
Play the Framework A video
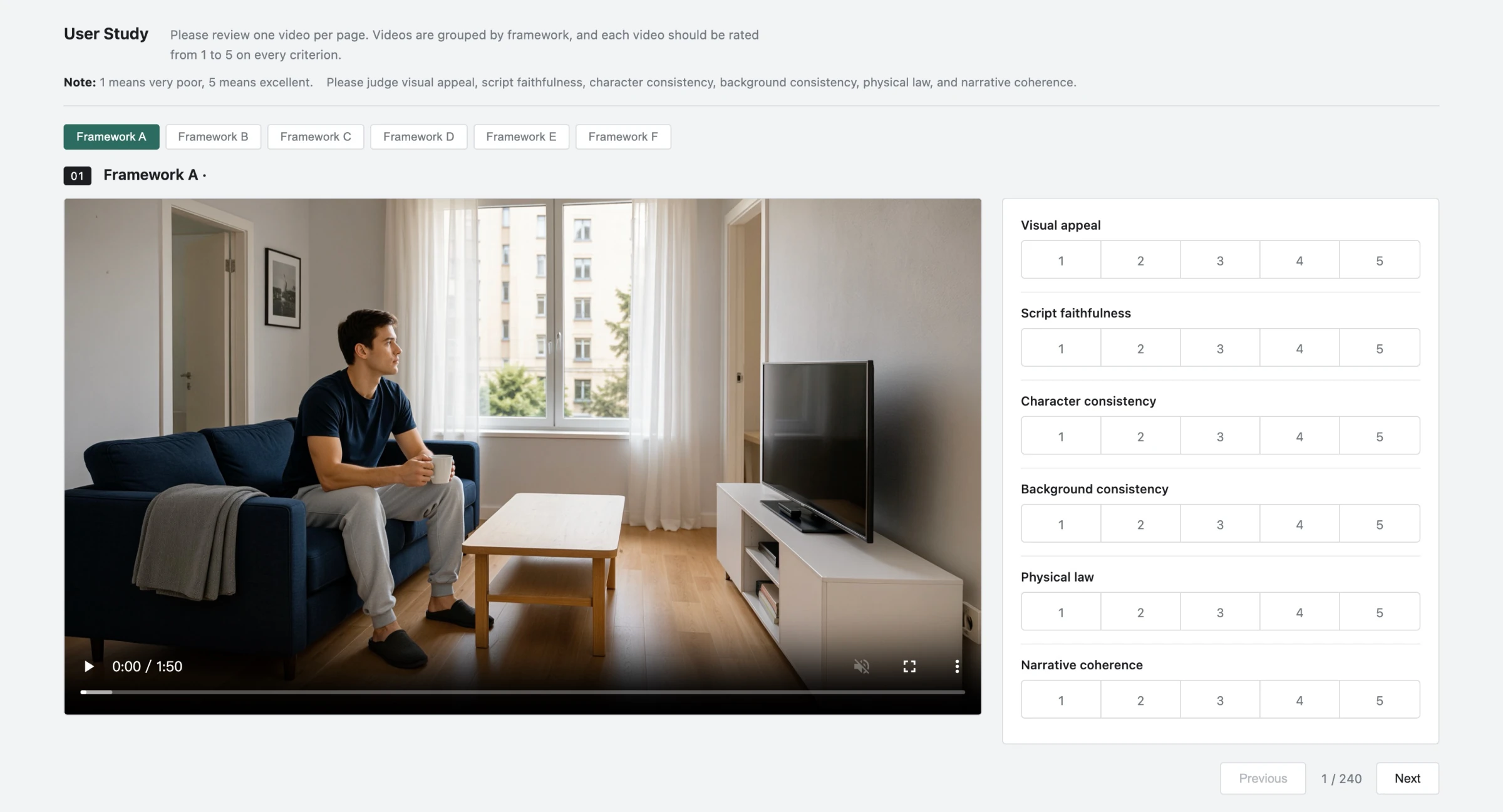pyautogui.click(x=88, y=666)
